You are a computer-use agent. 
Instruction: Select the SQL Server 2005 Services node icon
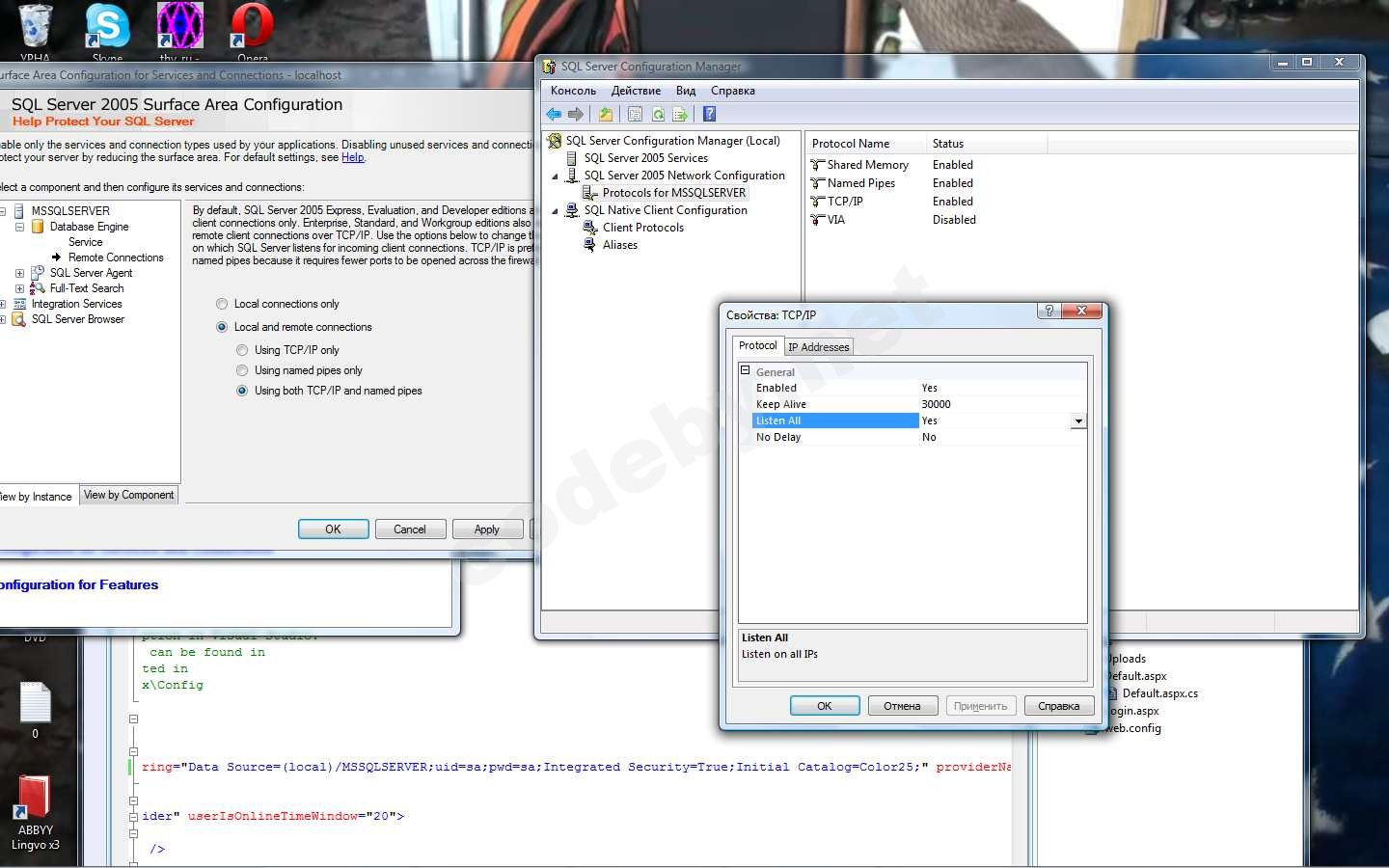click(x=572, y=158)
